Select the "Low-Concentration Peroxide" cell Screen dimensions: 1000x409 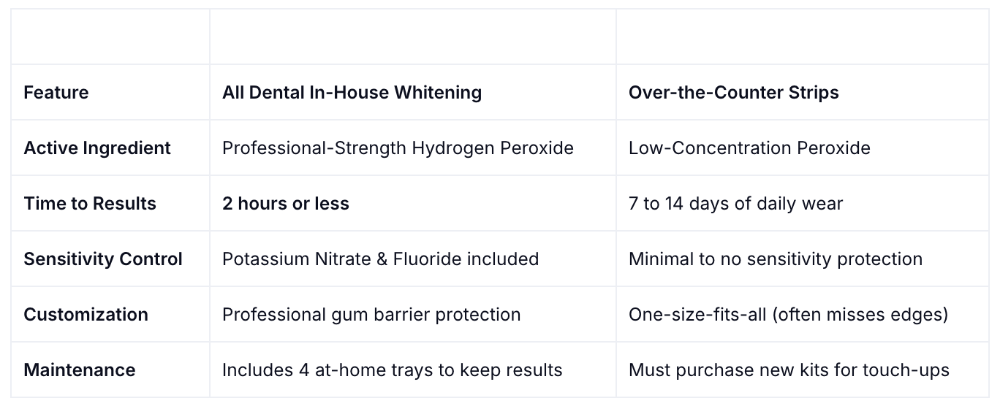pyautogui.click(x=749, y=148)
